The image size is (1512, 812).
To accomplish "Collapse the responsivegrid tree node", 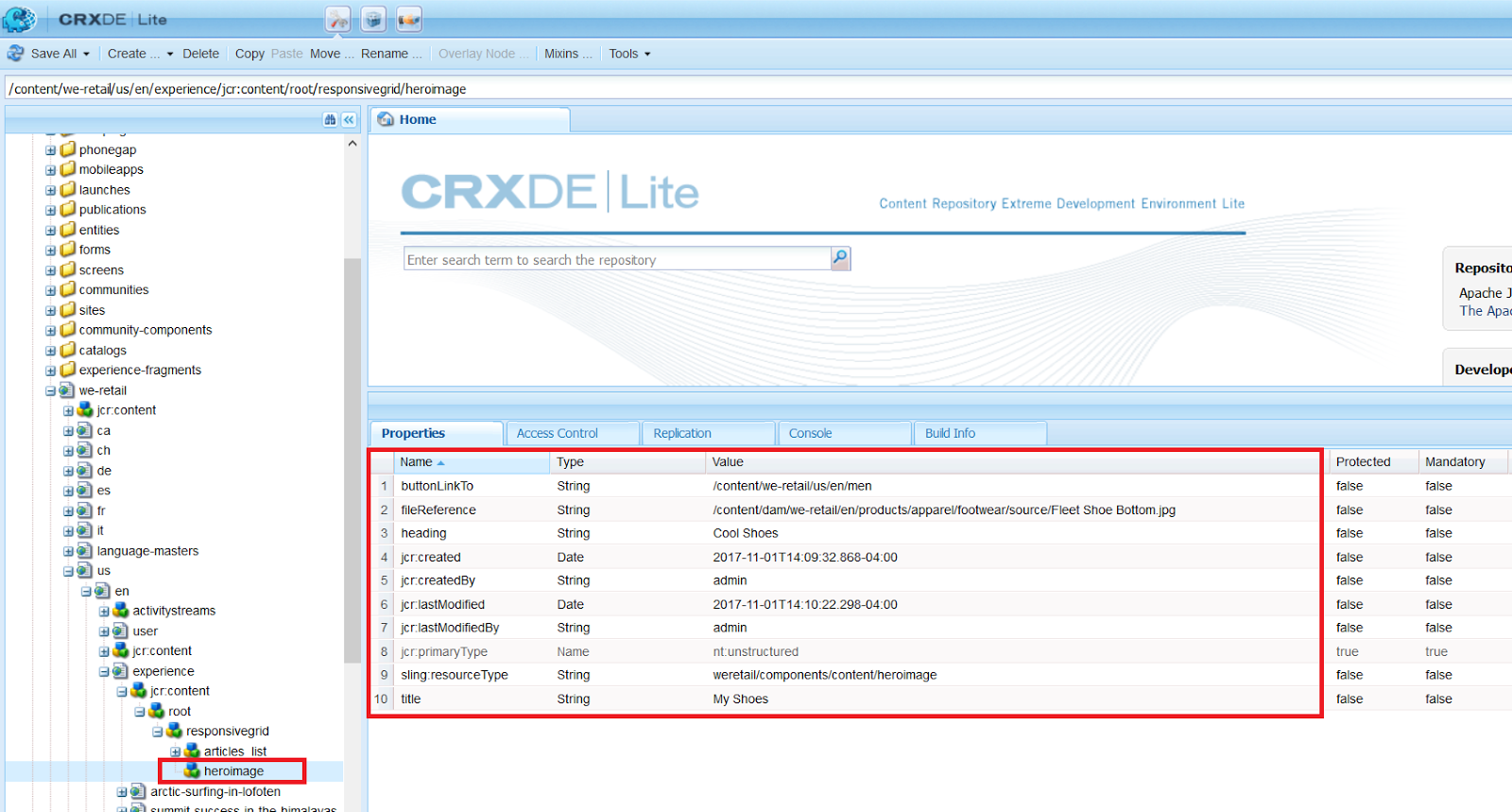I will click(158, 732).
